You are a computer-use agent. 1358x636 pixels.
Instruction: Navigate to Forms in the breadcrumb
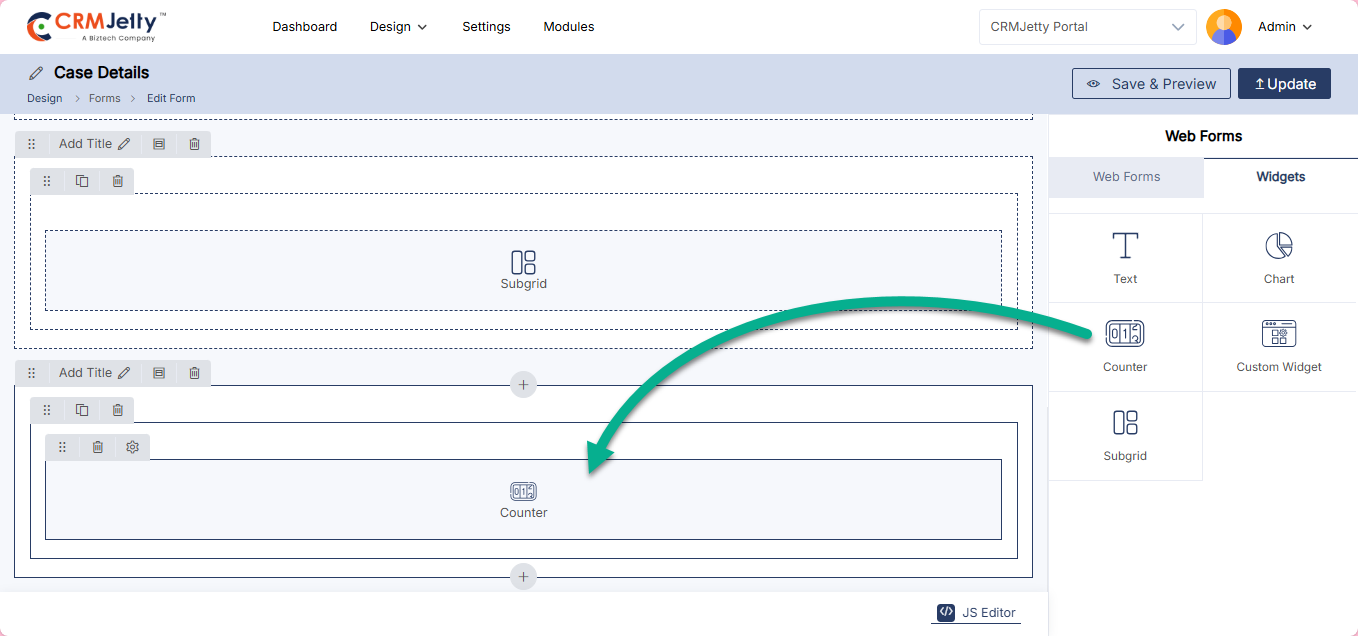coord(104,98)
